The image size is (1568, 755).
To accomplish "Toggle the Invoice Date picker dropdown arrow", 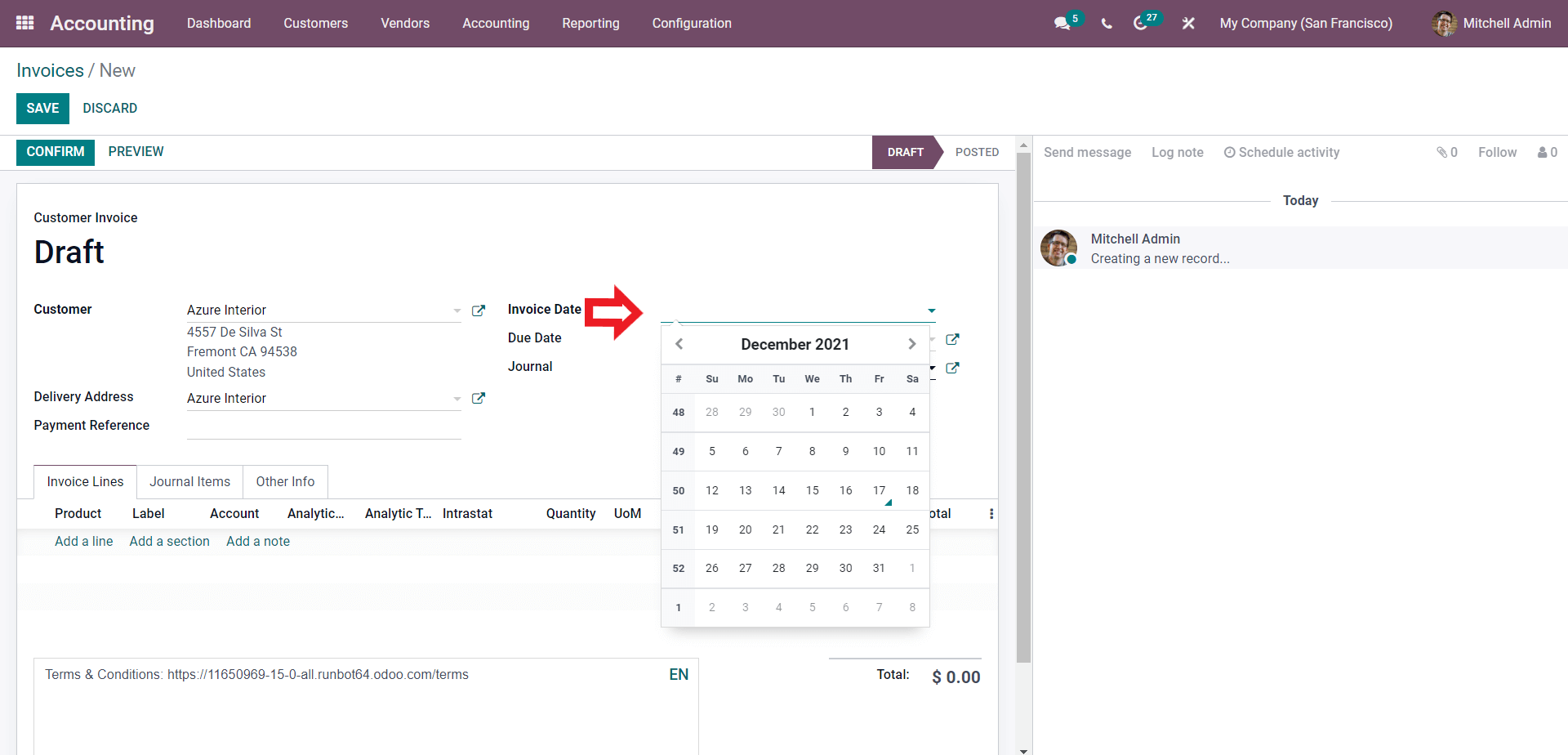I will coord(932,310).
